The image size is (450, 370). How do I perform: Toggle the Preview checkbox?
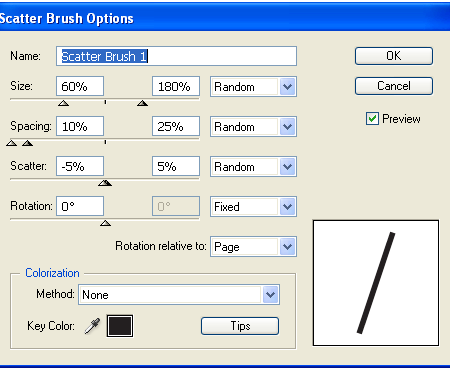click(x=372, y=119)
